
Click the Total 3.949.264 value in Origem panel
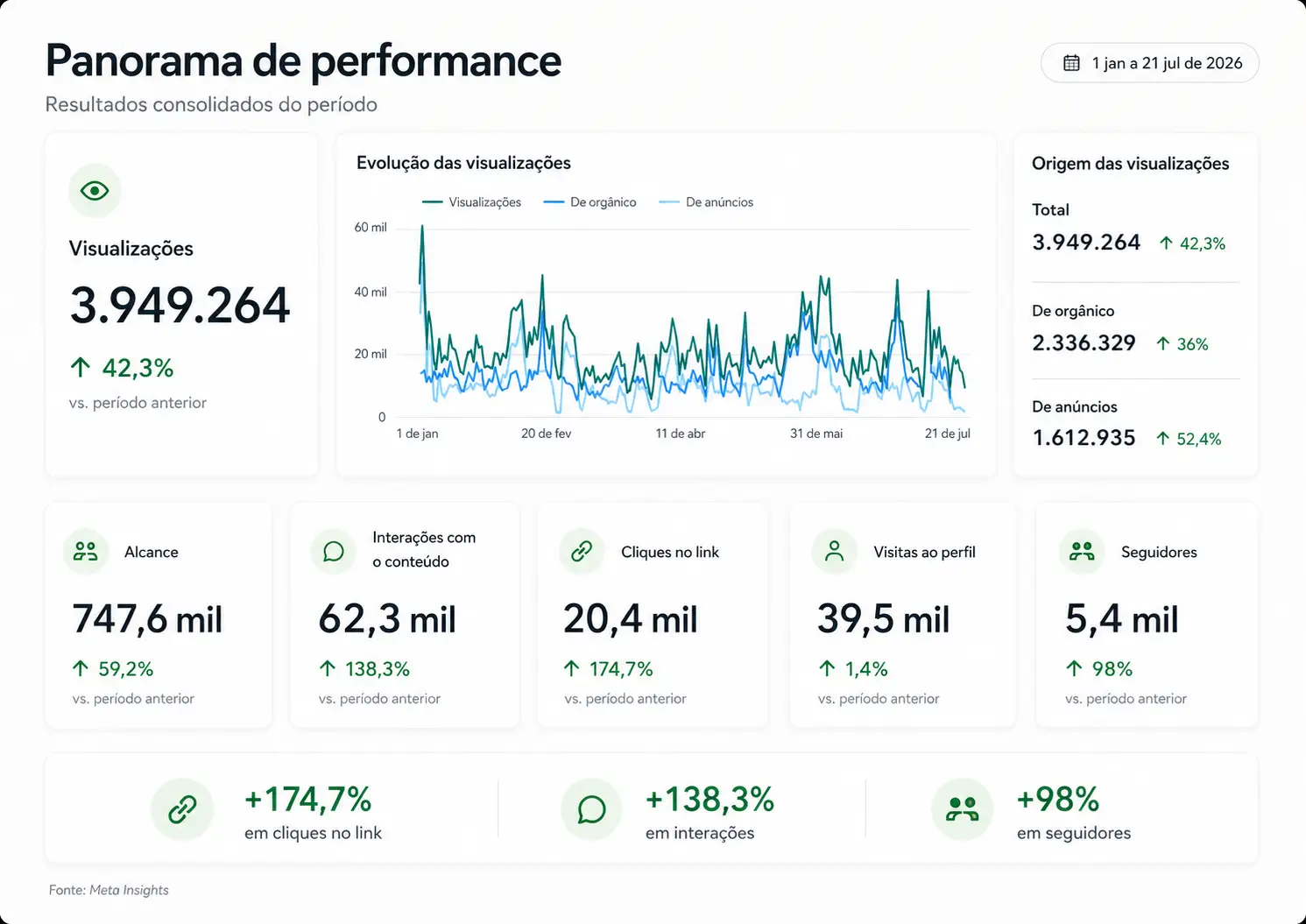point(1086,243)
